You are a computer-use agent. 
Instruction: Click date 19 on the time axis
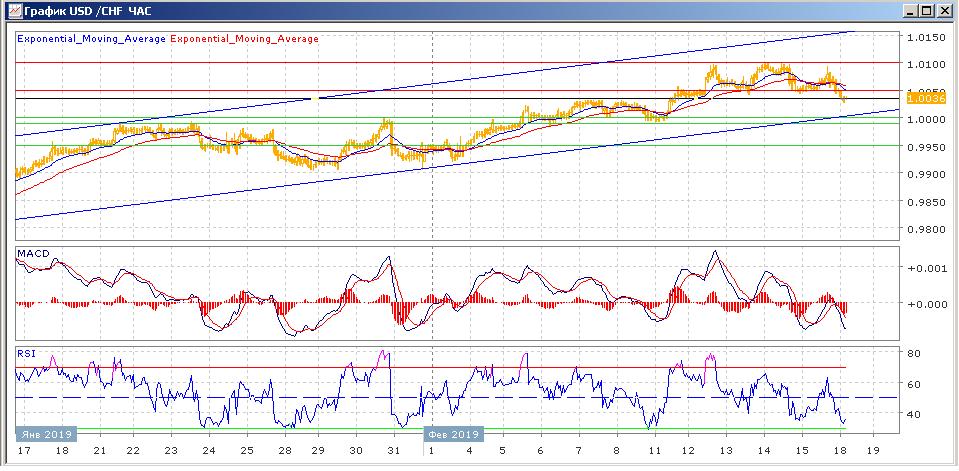(873, 451)
